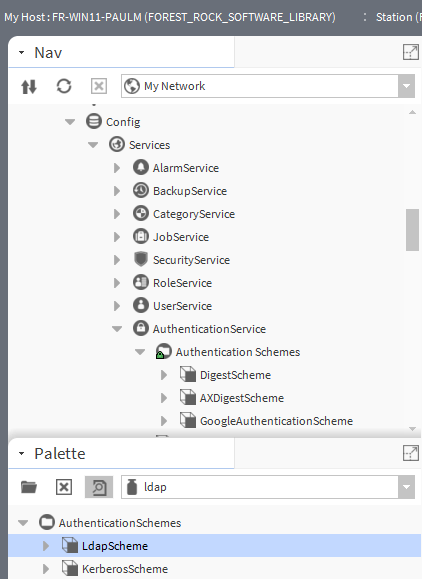
Task: Select the UserService text label
Action: (182, 306)
